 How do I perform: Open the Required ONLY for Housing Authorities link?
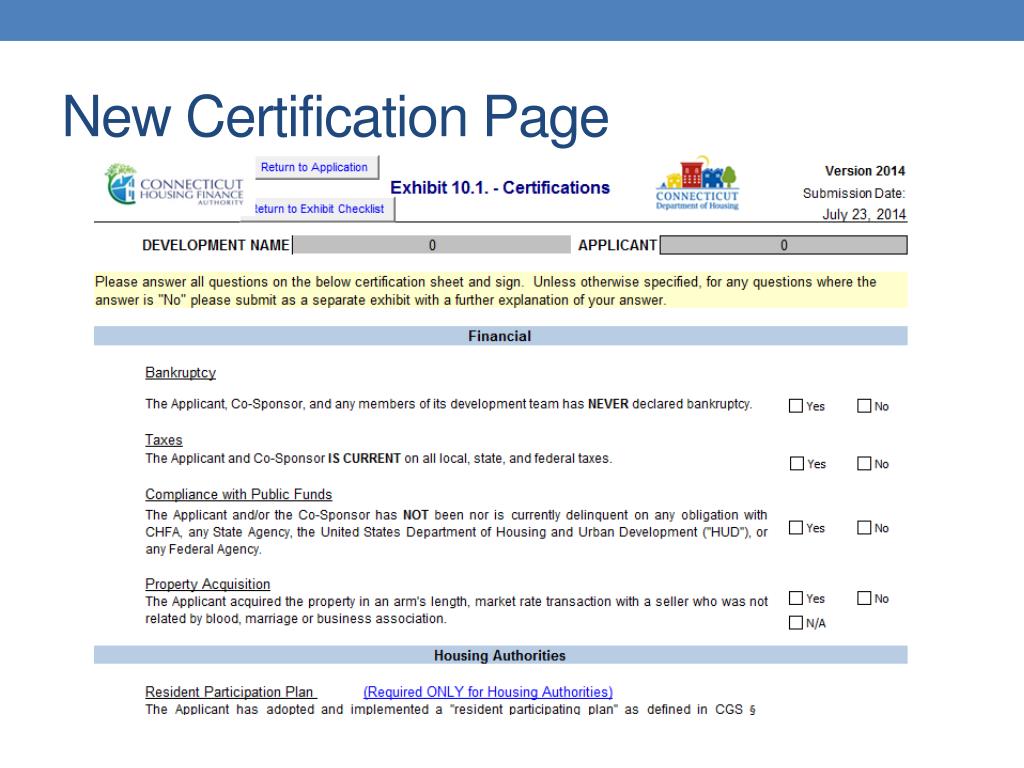coord(488,692)
